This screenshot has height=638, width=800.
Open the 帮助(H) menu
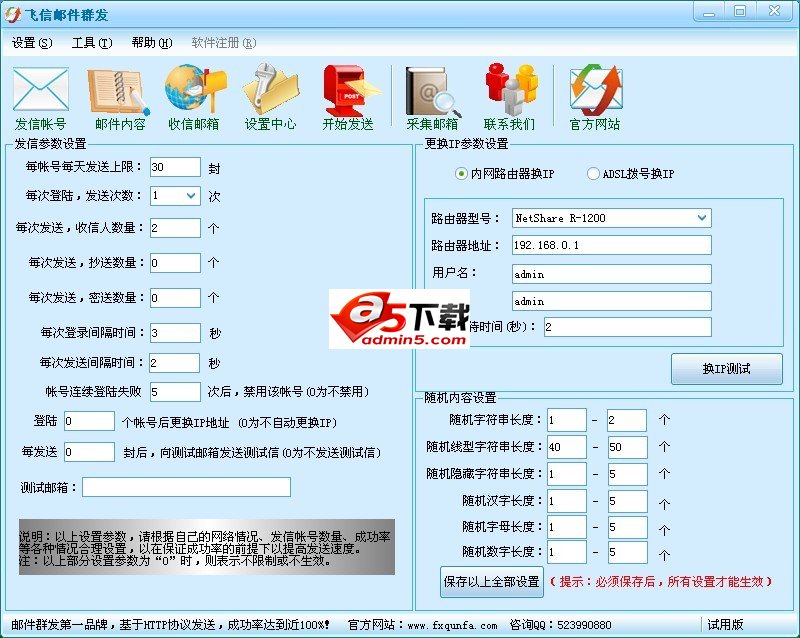tap(151, 43)
